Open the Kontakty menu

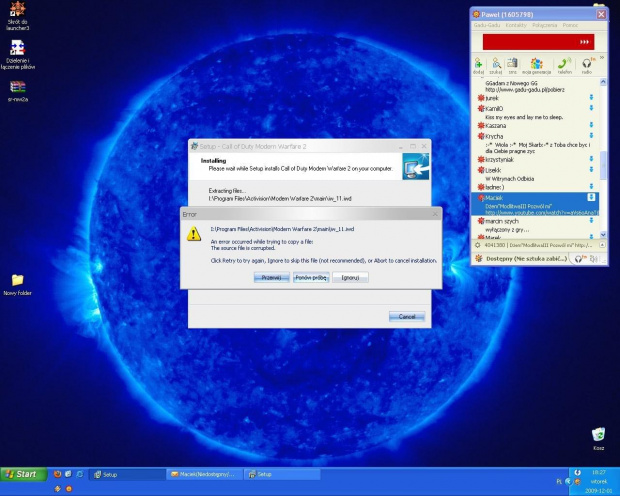click(516, 25)
